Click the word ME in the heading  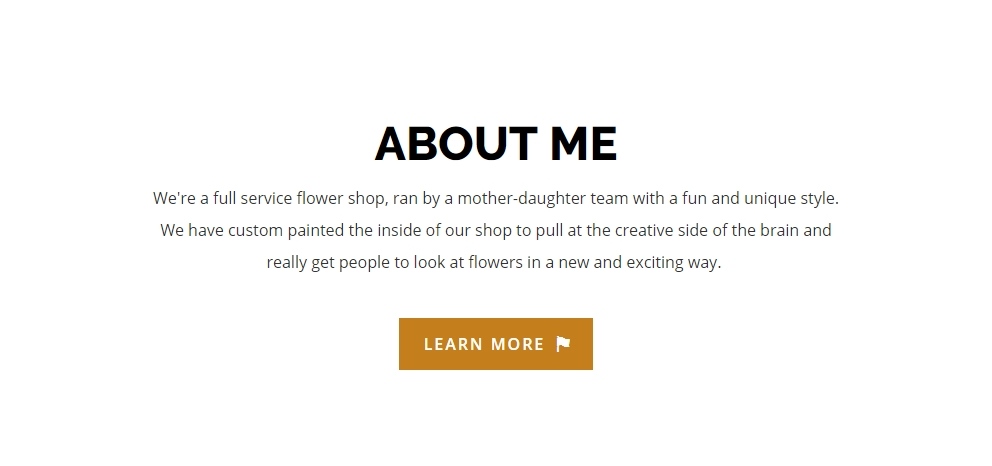[x=583, y=144]
